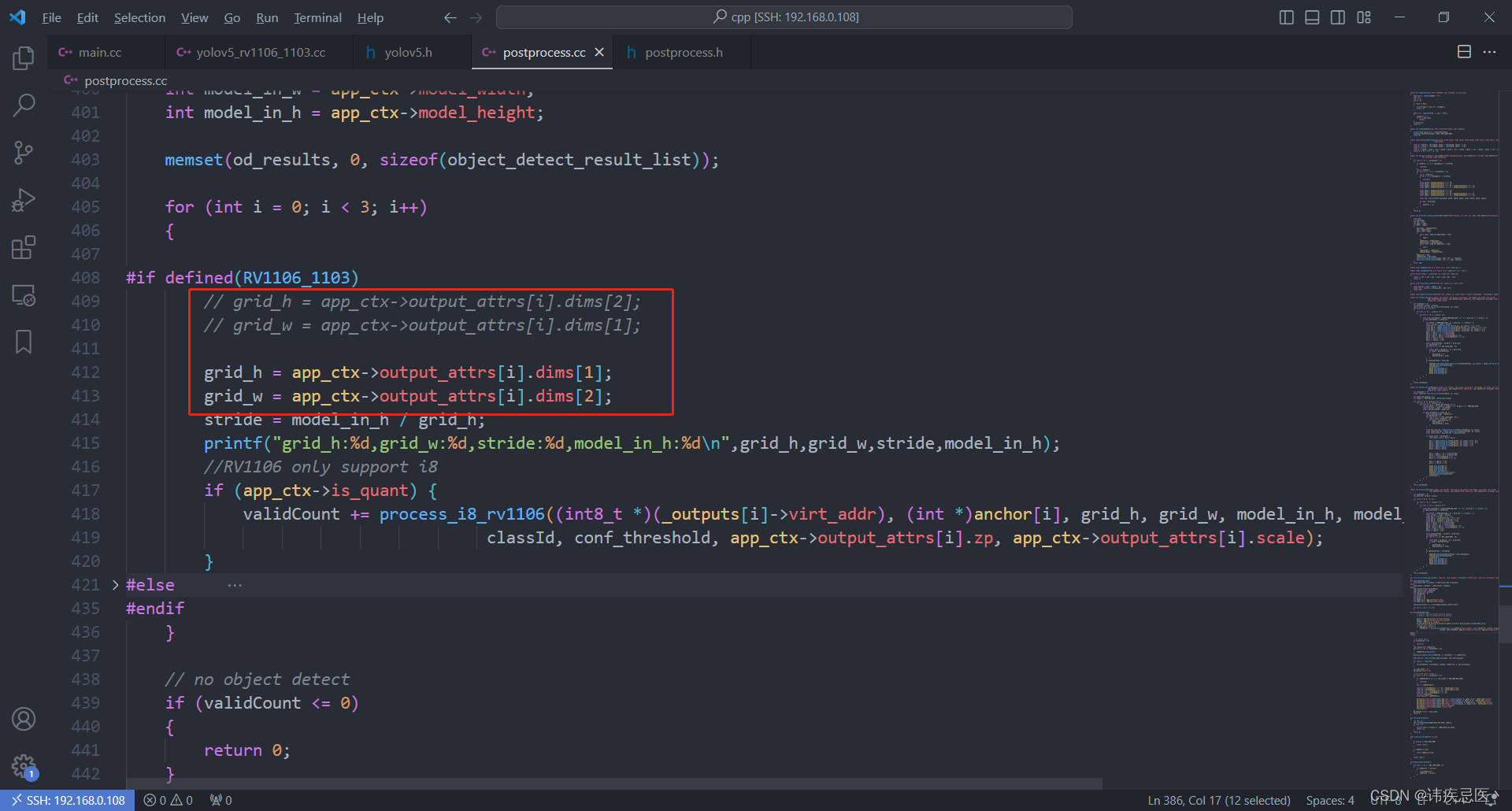Screen dimensions: 1512x811
Task: Open the Remote Explorer view
Action: 24,295
